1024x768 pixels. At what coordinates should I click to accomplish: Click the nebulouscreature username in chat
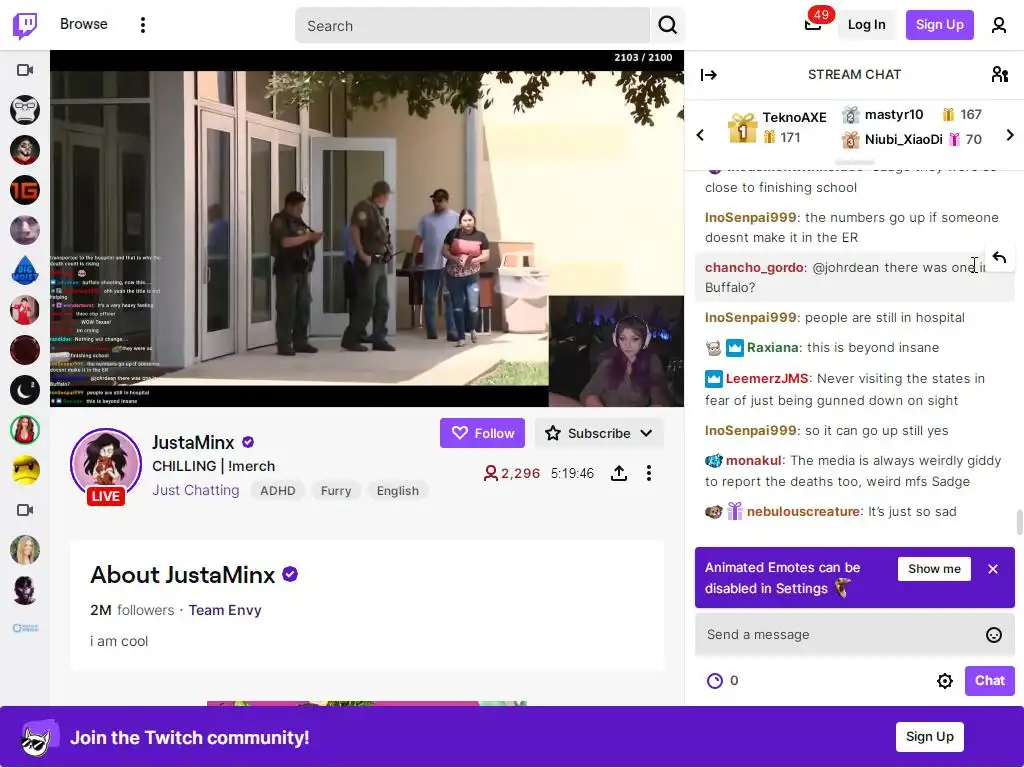[803, 511]
